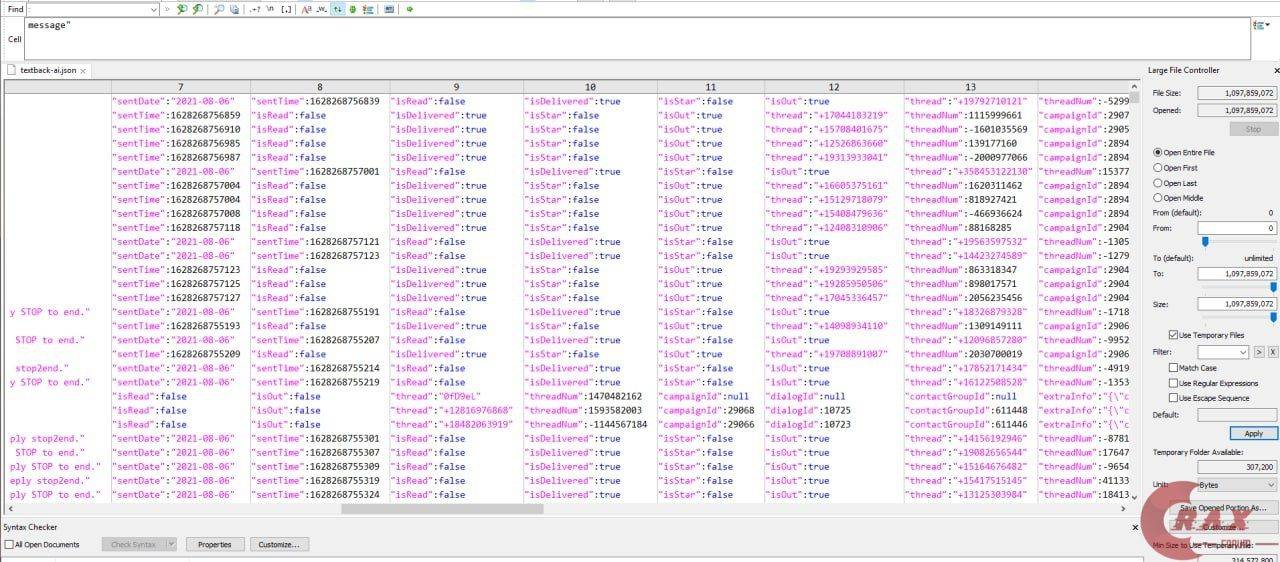Image resolution: width=1280 pixels, height=562 pixels.
Task: Toggle the regular expression '[.]' toolbar icon
Action: tap(286, 9)
